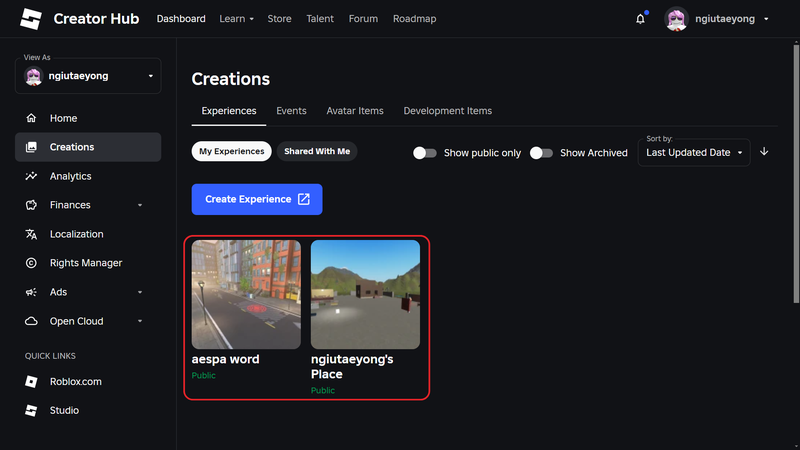This screenshot has height=450, width=800.
Task: Reverse sort order with arrow icon
Action: coord(765,152)
